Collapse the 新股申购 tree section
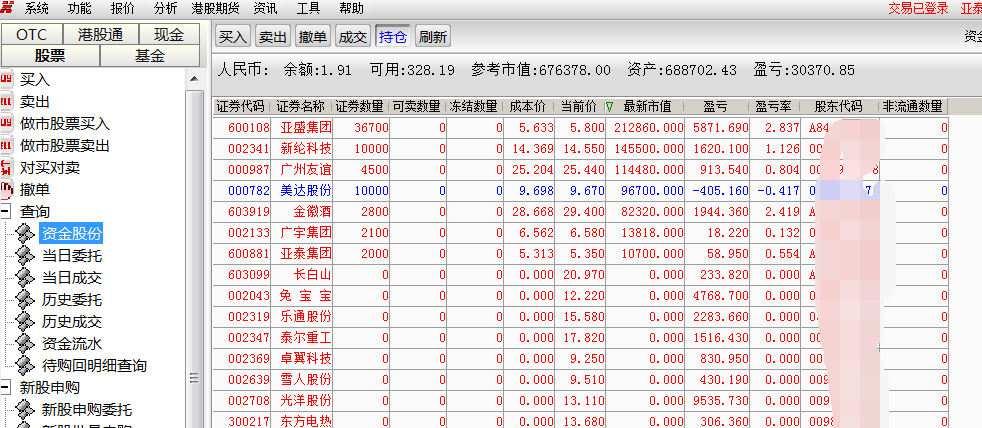Image resolution: width=982 pixels, height=428 pixels. (6, 387)
